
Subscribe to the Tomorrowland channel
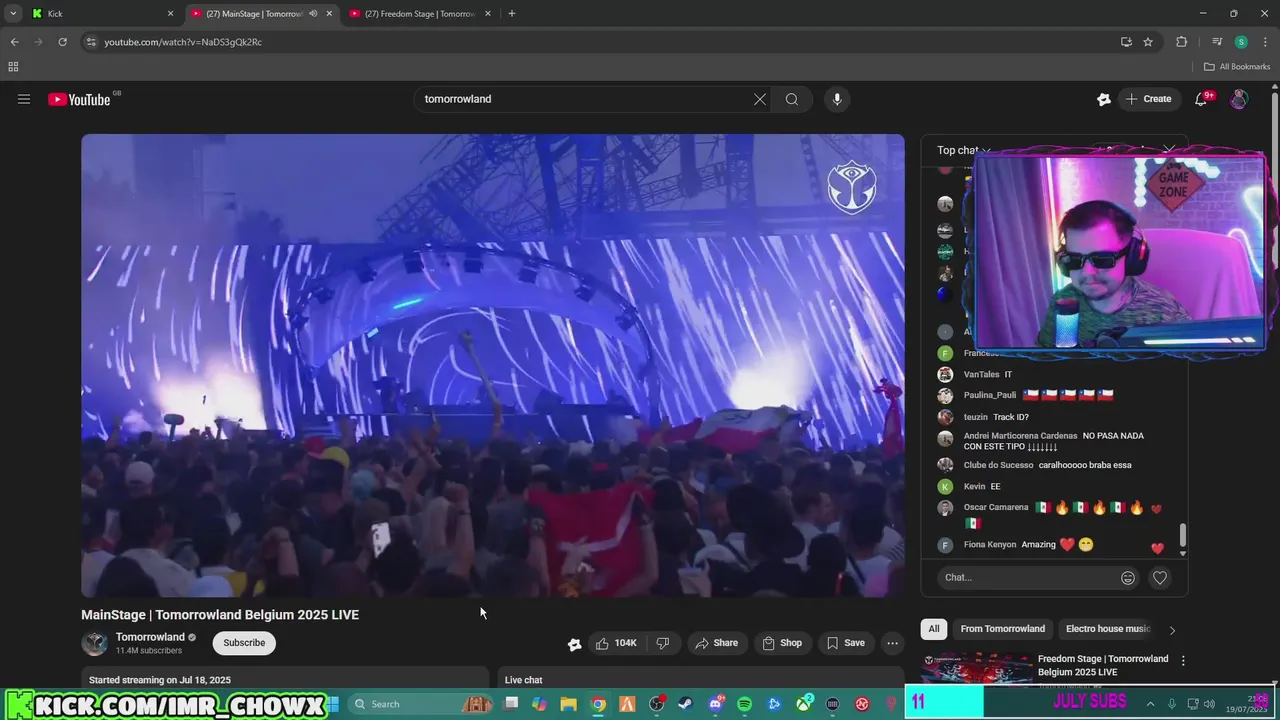[244, 643]
